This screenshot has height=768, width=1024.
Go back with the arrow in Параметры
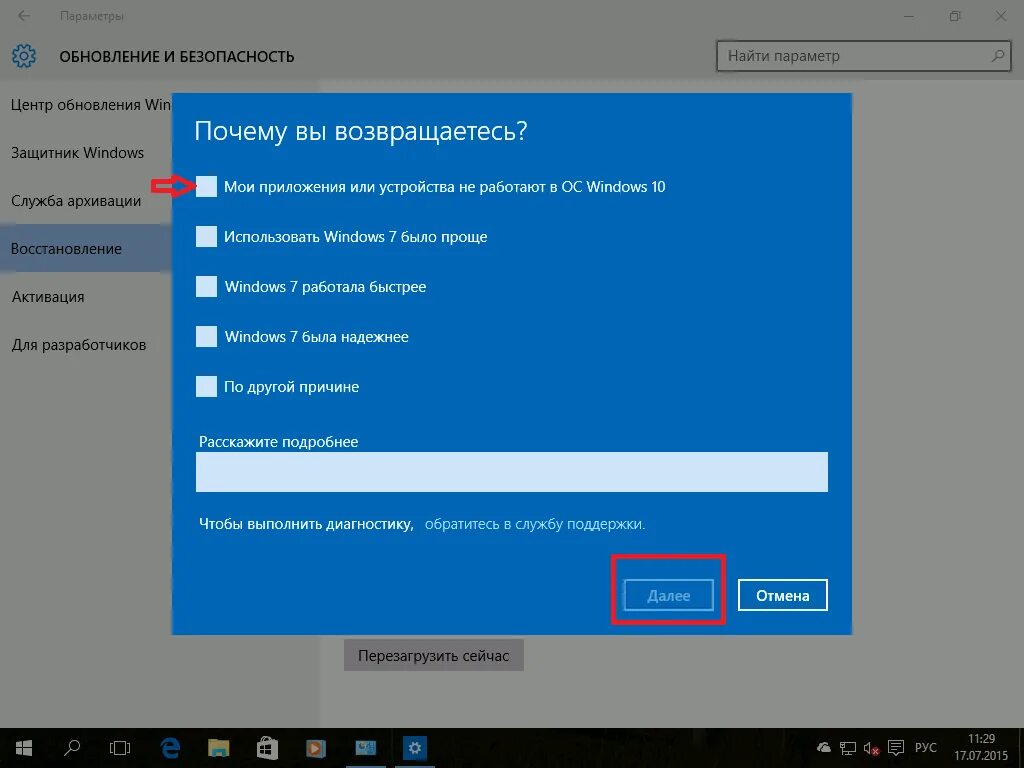pos(24,16)
